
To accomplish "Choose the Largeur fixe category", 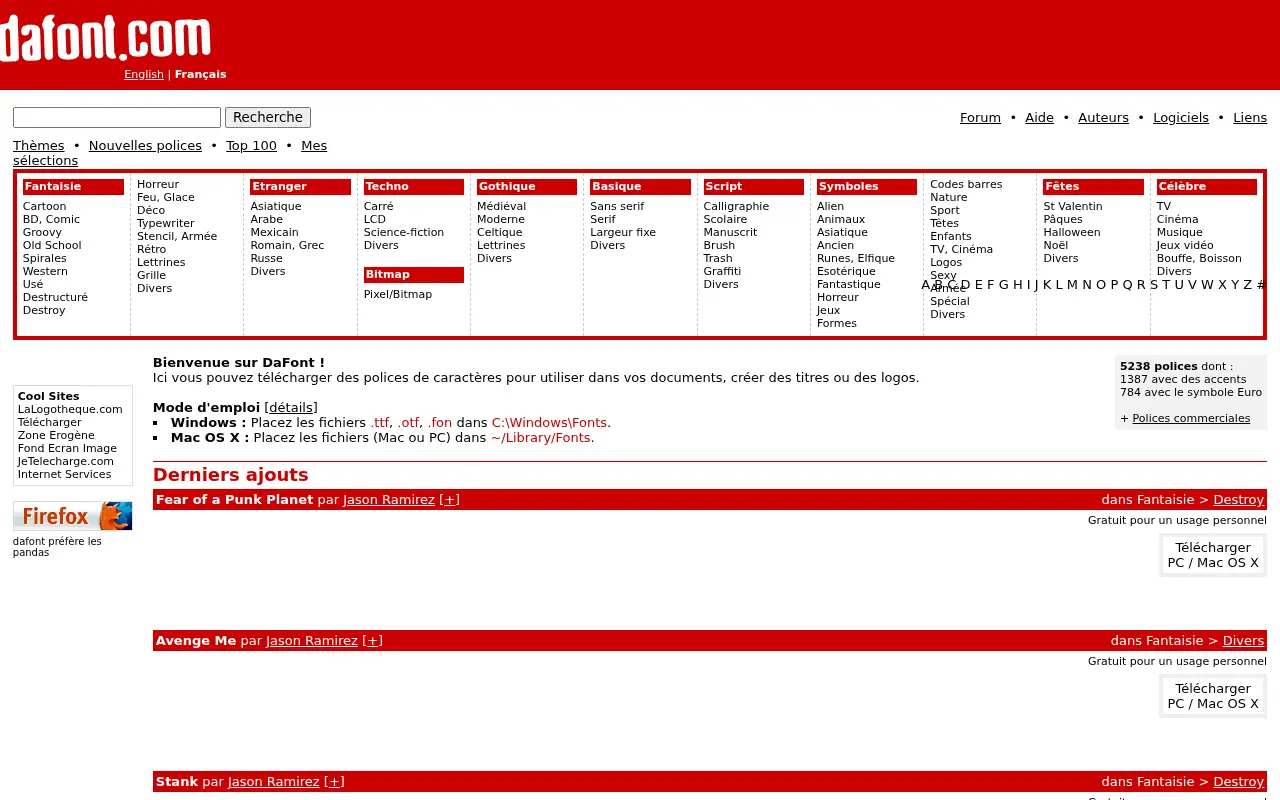I will click(623, 232).
